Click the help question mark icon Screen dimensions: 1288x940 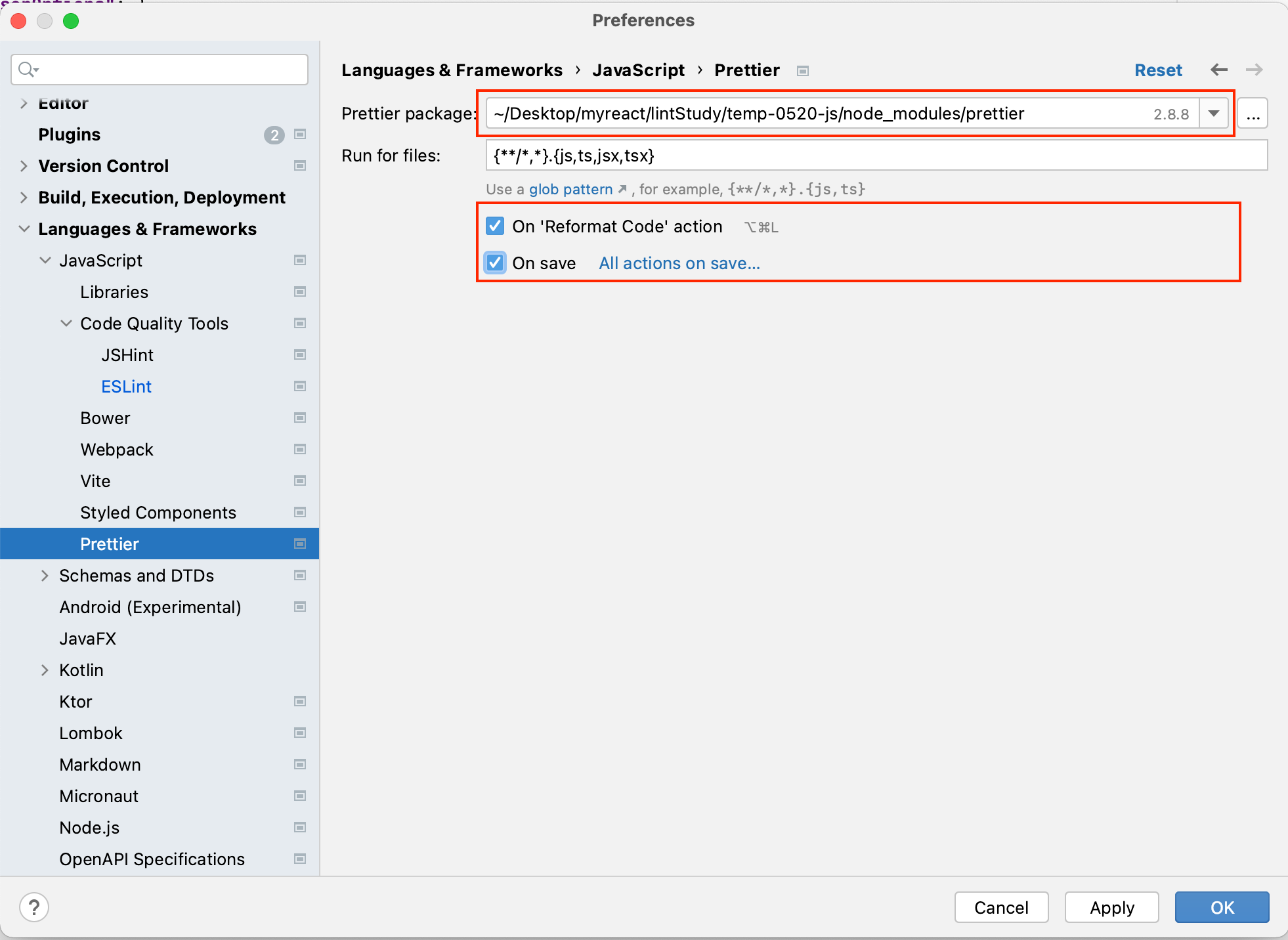(x=34, y=907)
